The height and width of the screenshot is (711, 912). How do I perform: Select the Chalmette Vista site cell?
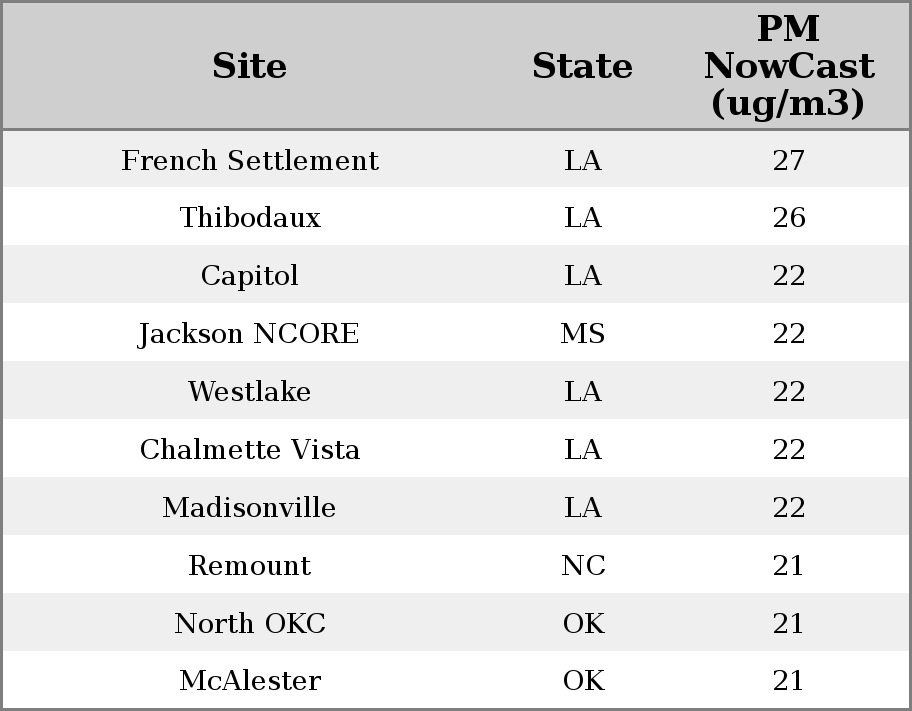coord(250,450)
